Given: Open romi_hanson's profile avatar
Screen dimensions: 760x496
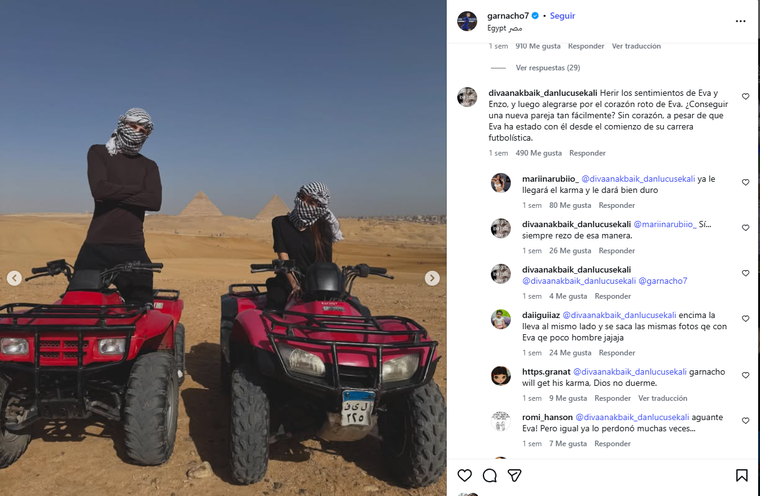Looking at the screenshot, I should click(501, 421).
